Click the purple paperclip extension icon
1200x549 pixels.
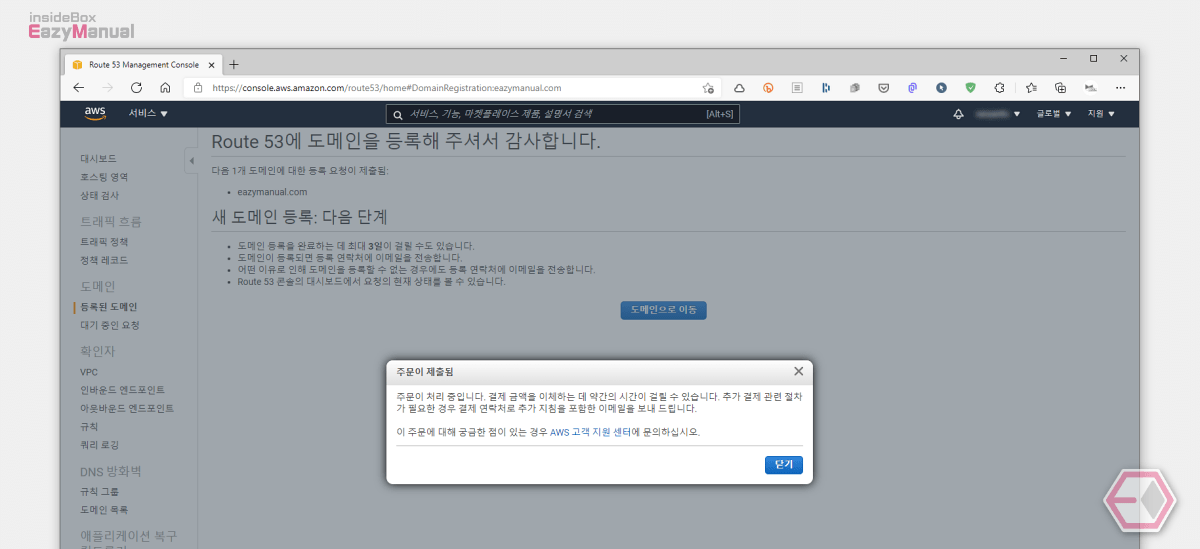tap(913, 88)
